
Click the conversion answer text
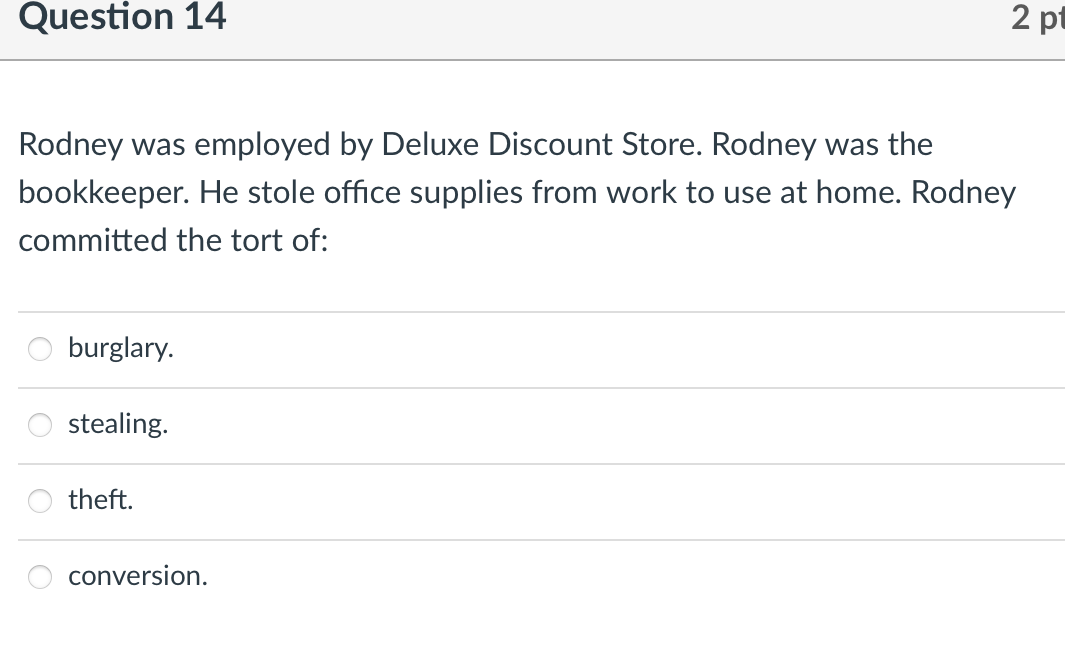pos(138,577)
